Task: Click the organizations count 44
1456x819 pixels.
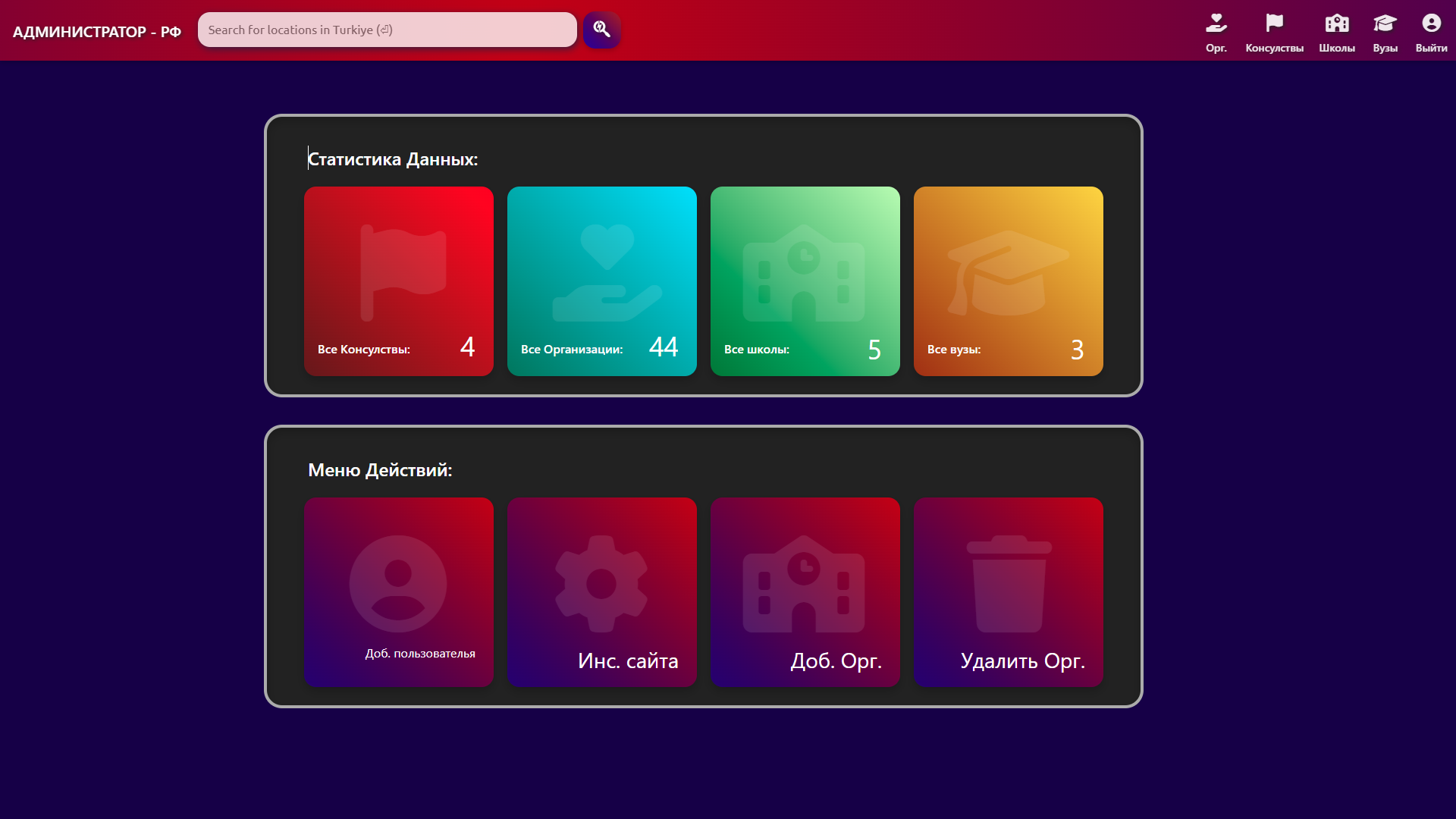Action: (x=664, y=347)
